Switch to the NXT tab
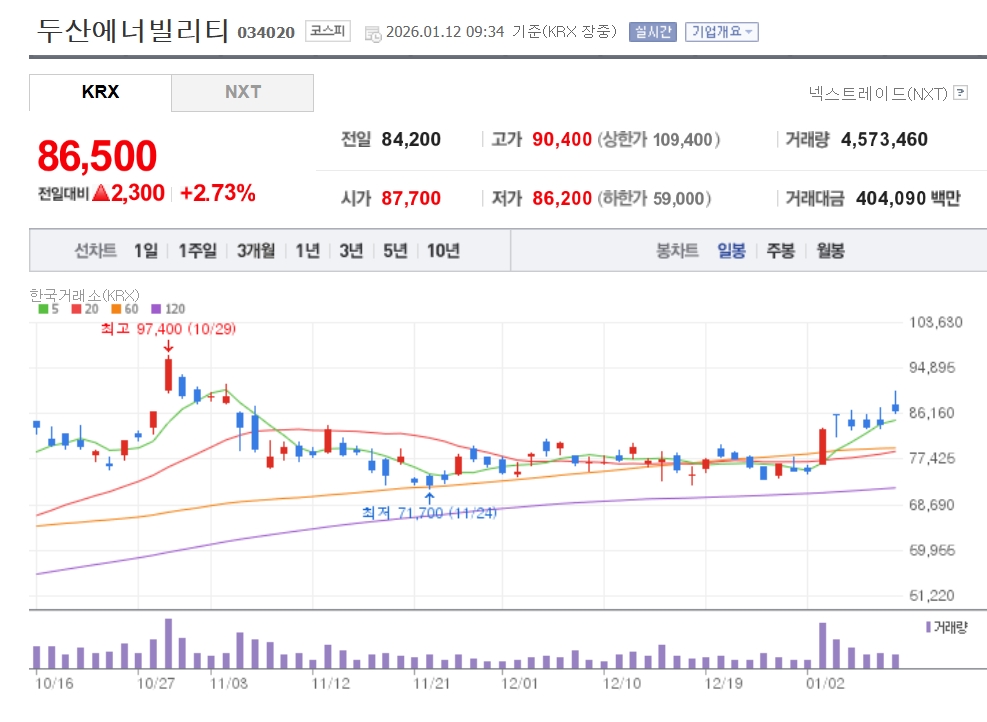 tap(242, 93)
